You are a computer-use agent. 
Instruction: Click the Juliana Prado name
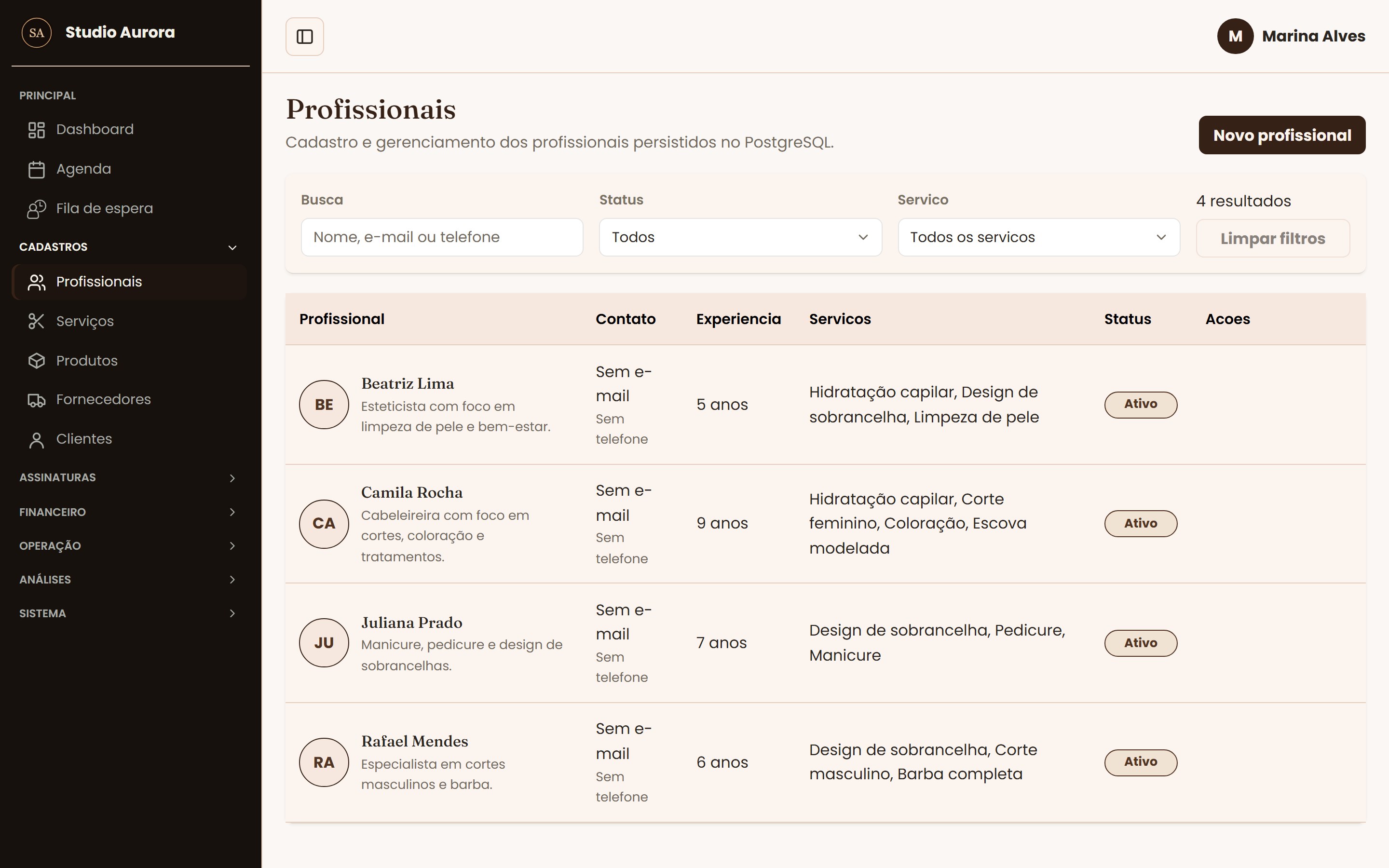411,623
